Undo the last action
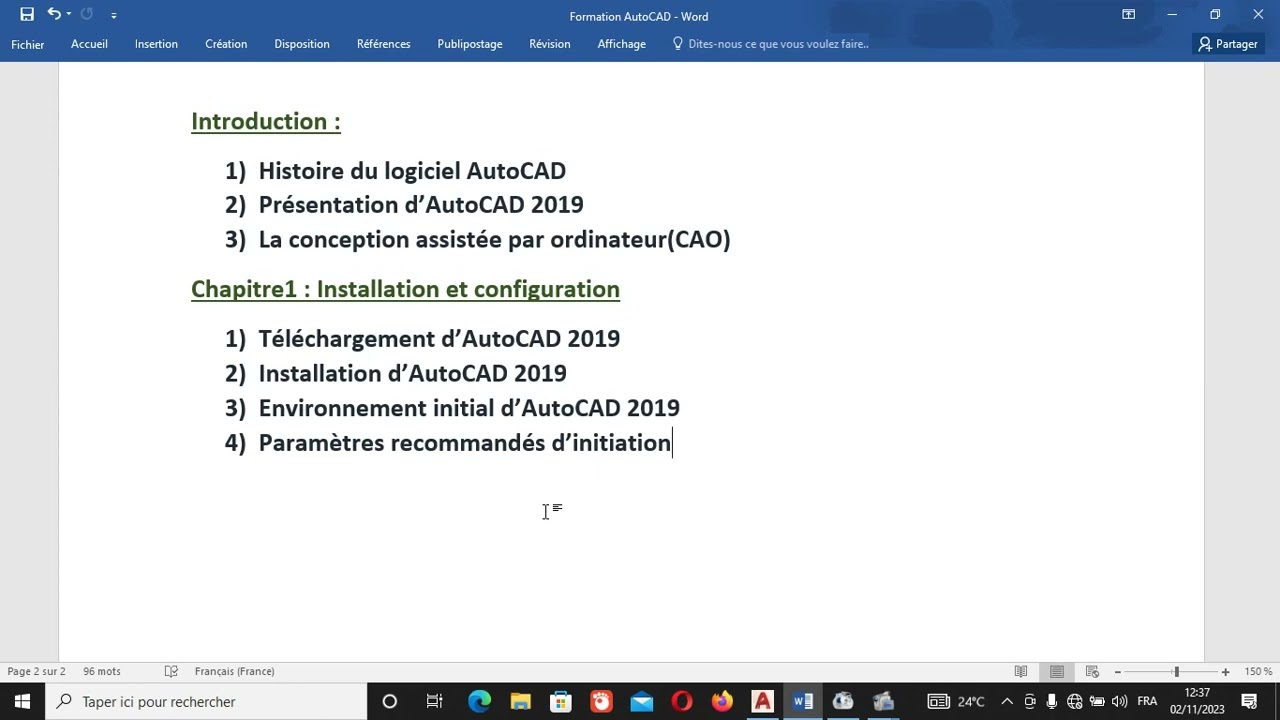1280x720 pixels. 53,15
